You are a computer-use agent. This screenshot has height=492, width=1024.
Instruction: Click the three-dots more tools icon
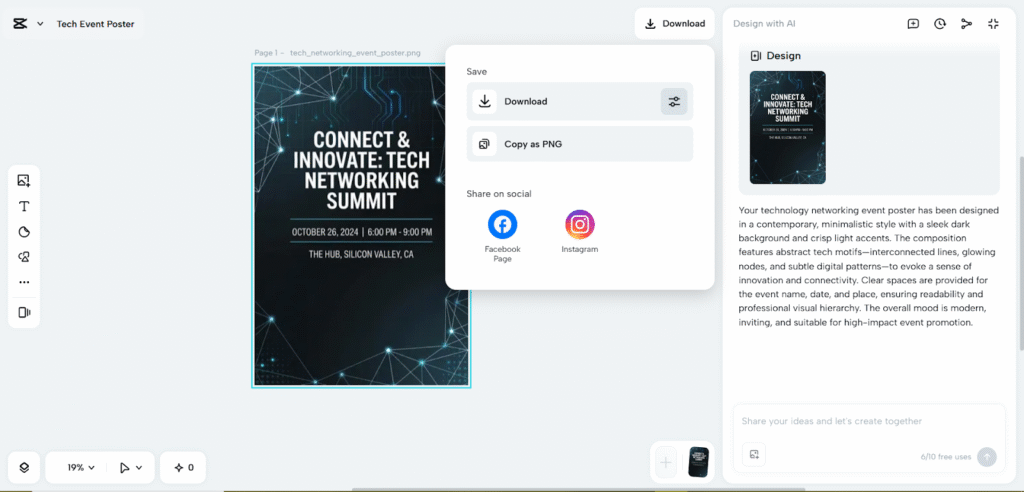tap(24, 283)
